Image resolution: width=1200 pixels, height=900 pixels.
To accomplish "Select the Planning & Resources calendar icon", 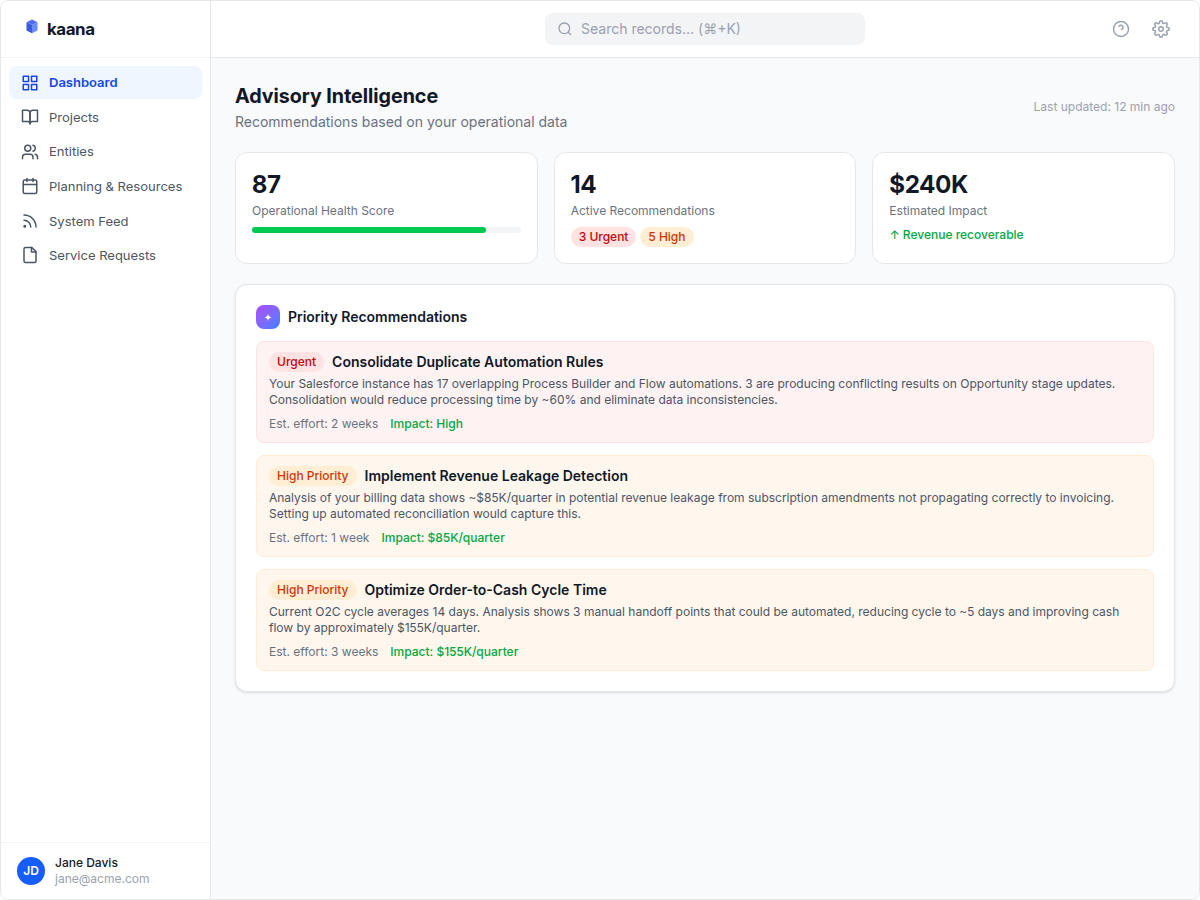I will (x=31, y=186).
